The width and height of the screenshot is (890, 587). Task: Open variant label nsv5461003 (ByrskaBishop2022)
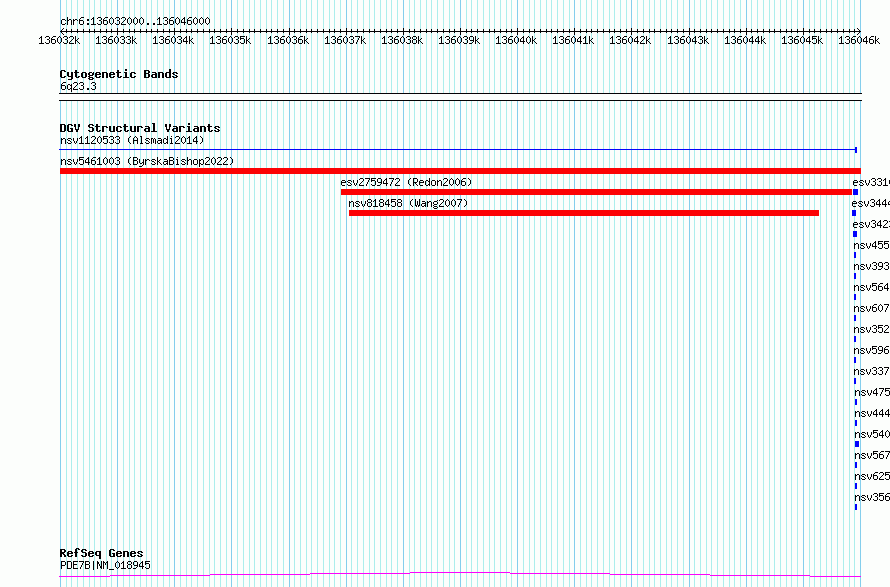(x=147, y=161)
